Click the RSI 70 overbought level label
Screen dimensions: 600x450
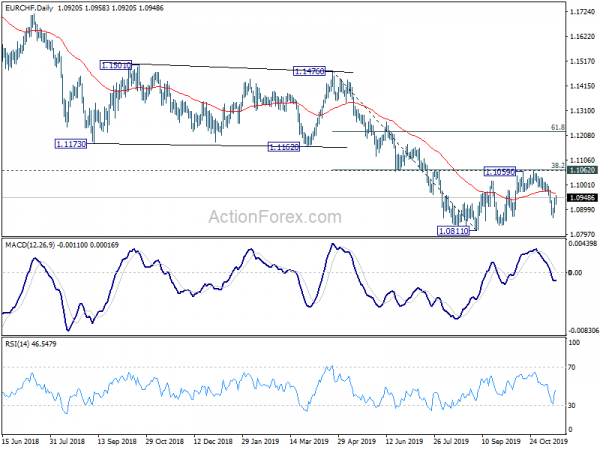coord(571,367)
